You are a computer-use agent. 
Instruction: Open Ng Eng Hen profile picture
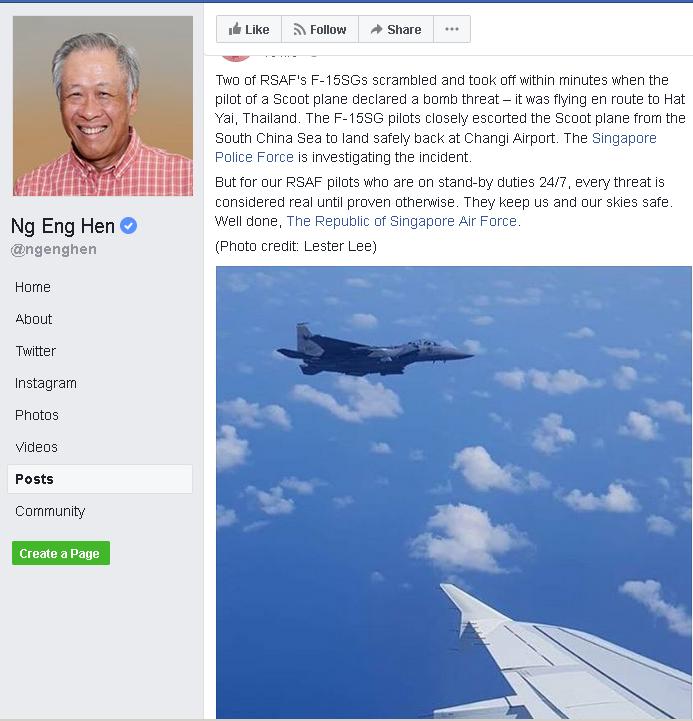[x=103, y=106]
